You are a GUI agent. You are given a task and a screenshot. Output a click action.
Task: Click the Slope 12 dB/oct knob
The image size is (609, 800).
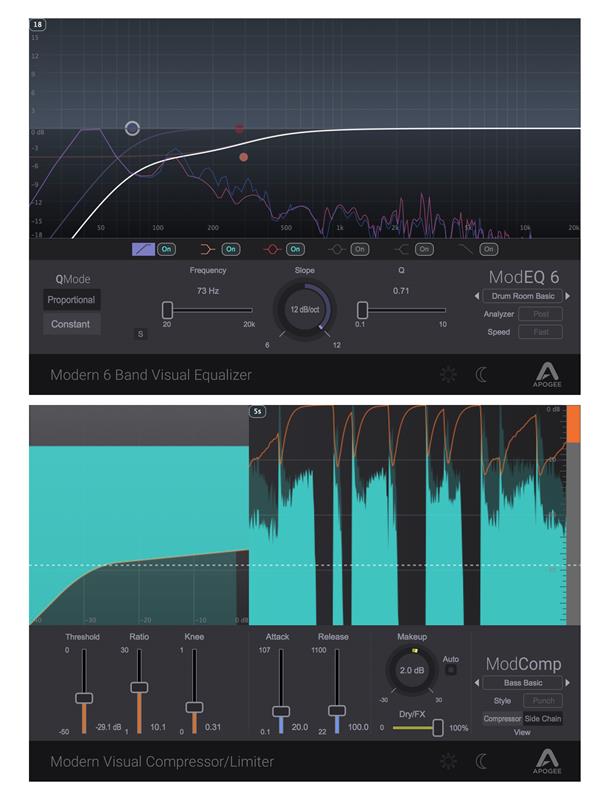(x=304, y=310)
